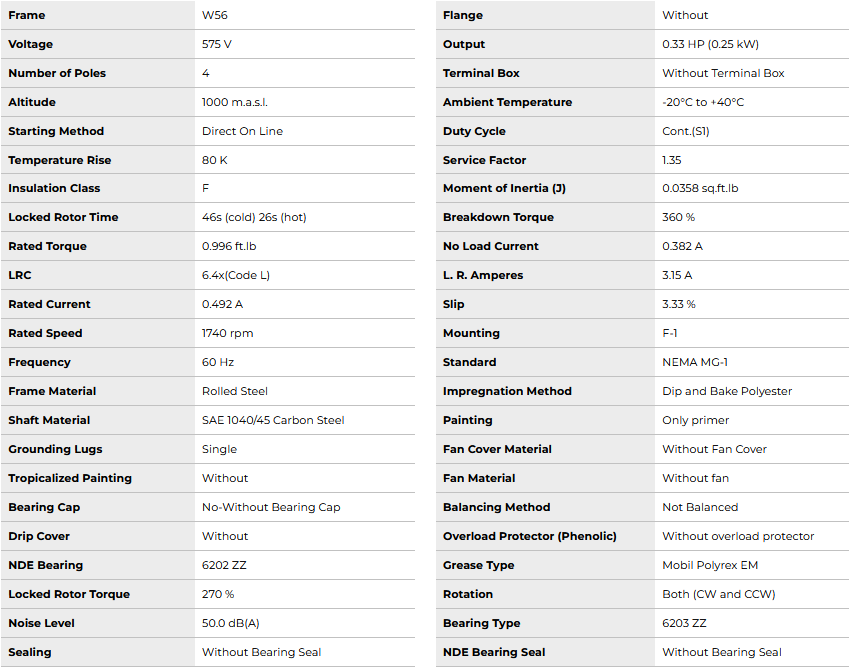Screen dimensions: 849x670
Task: Click the Output 0.33 HP value
Action: 710,44
